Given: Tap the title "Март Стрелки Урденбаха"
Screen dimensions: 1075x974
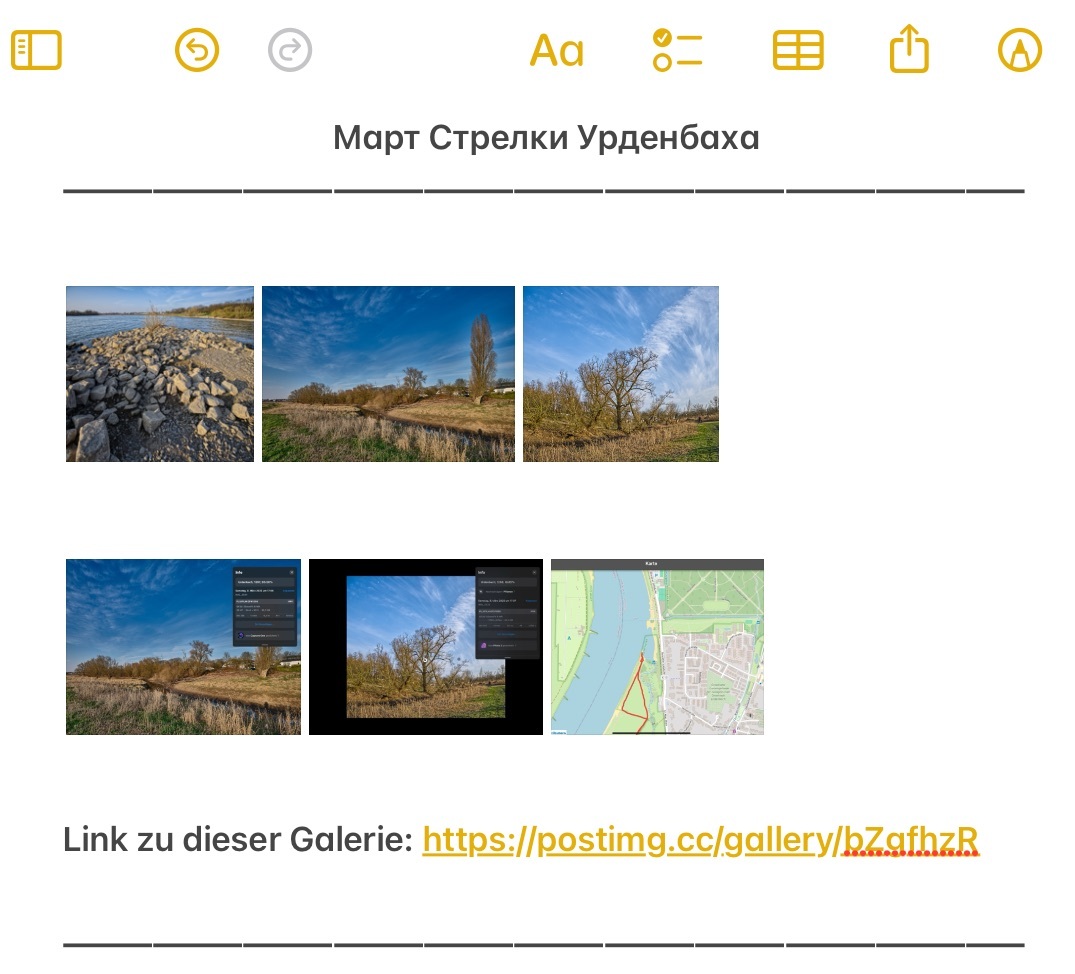Looking at the screenshot, I should [546, 138].
